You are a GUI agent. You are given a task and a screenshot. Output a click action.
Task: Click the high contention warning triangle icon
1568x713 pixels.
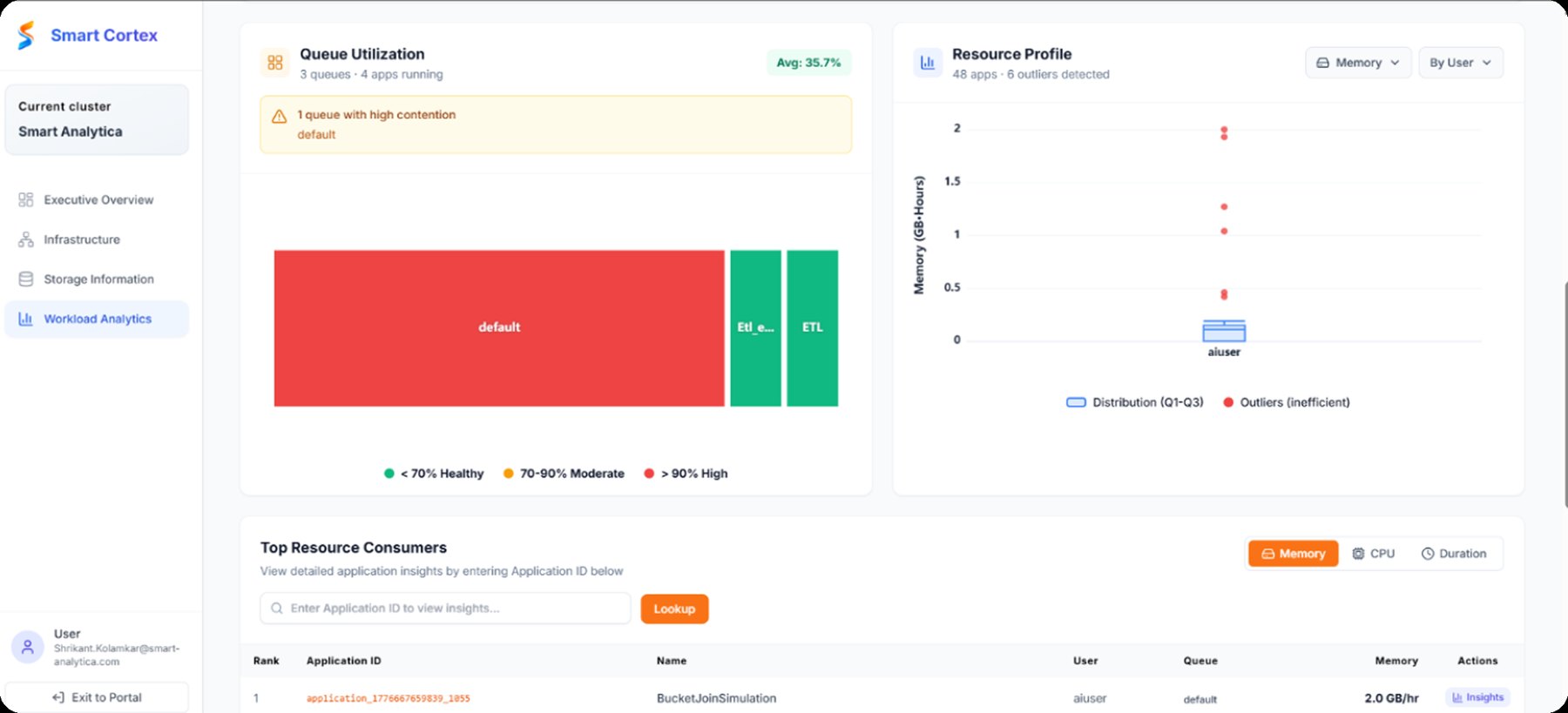pyautogui.click(x=279, y=117)
